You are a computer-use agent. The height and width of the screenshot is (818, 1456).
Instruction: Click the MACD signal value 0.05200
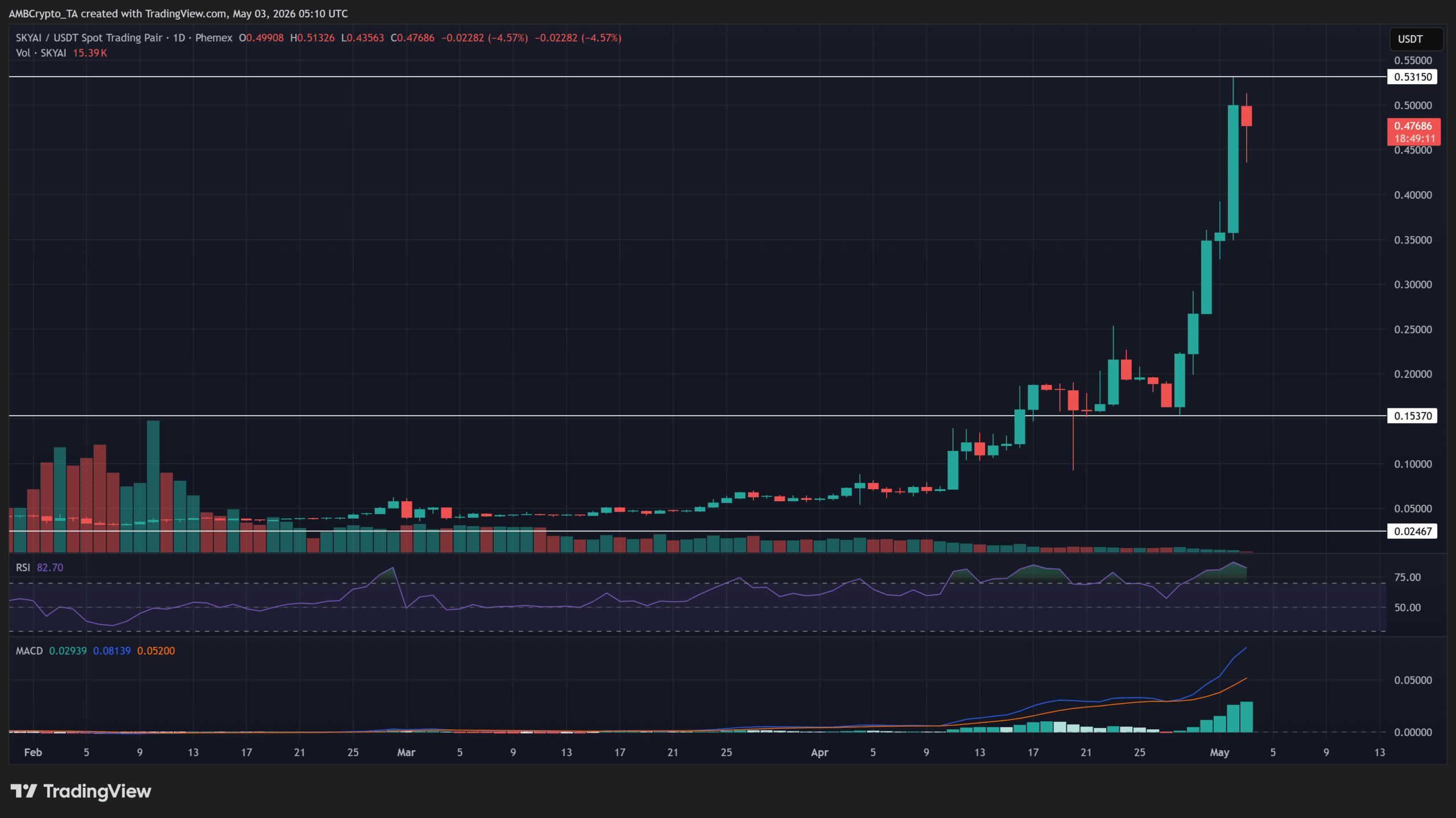click(156, 651)
